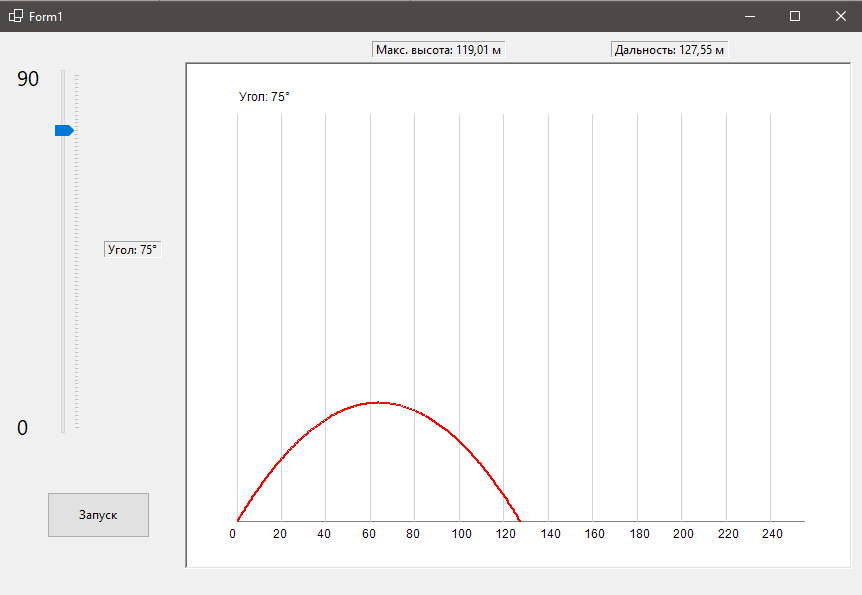Click the x-axis value 0
The width and height of the screenshot is (862, 595).
click(x=233, y=534)
